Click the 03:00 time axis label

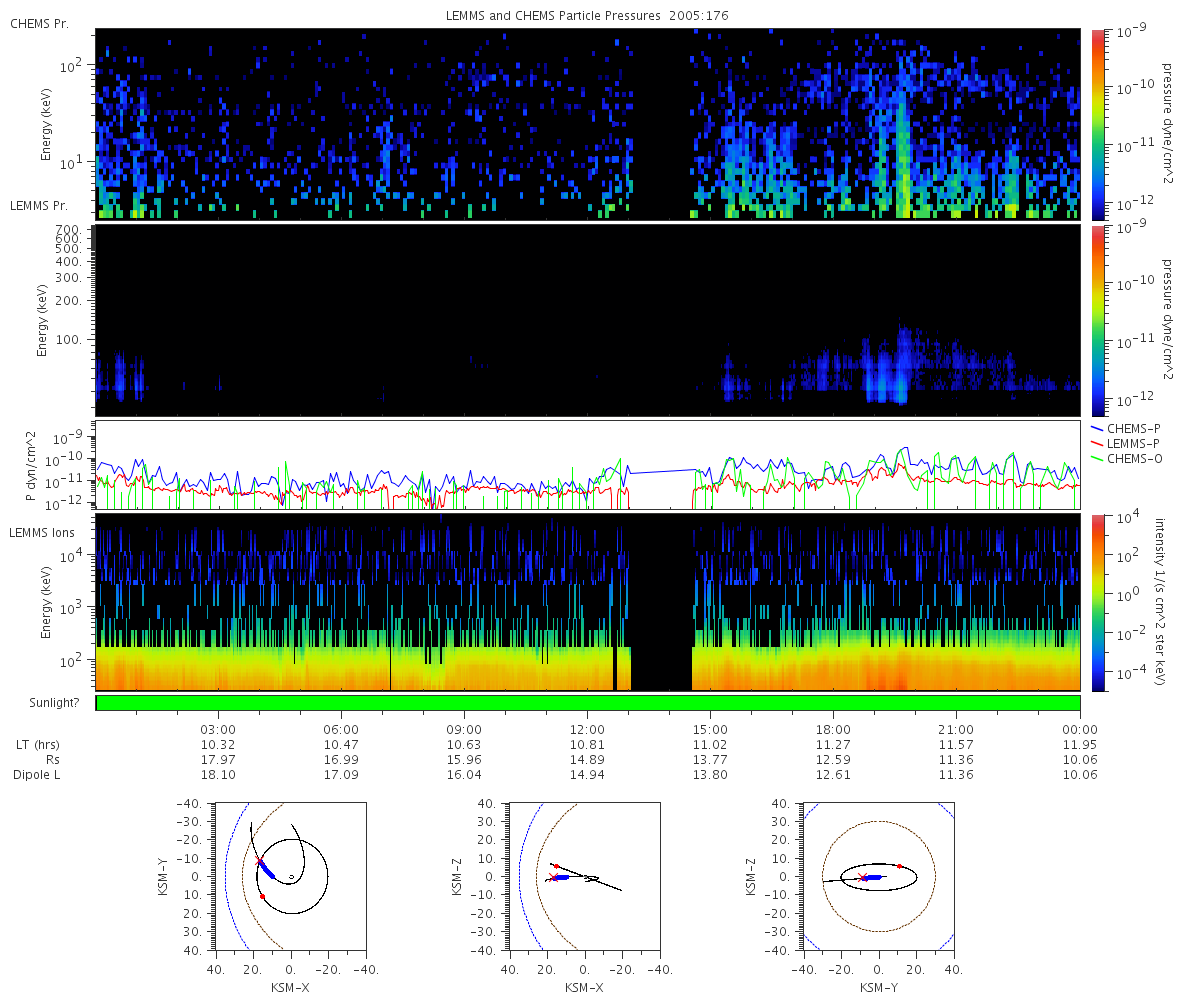pos(218,729)
